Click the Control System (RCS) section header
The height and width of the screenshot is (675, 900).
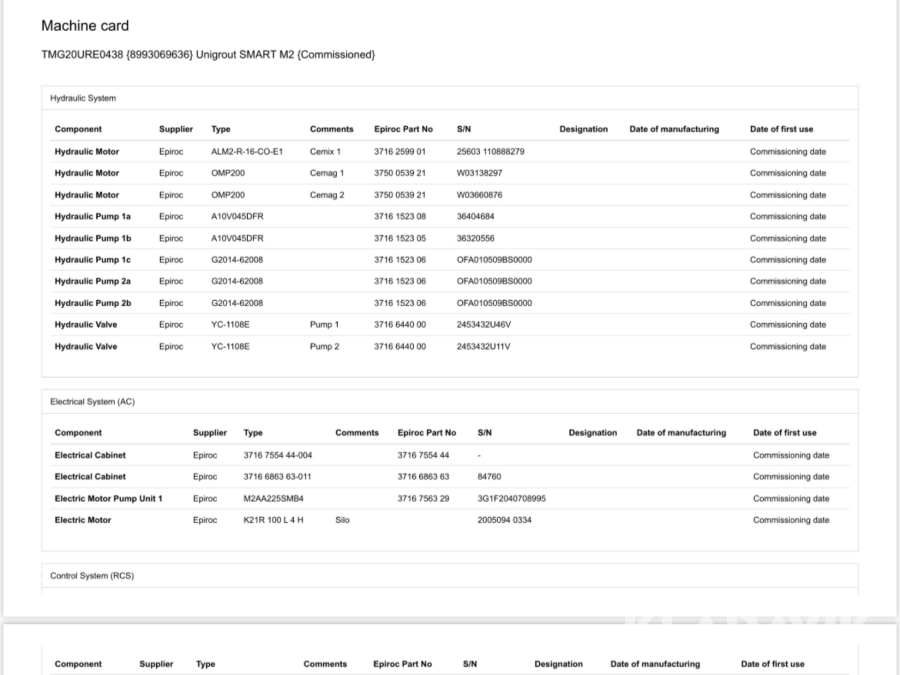click(x=92, y=576)
